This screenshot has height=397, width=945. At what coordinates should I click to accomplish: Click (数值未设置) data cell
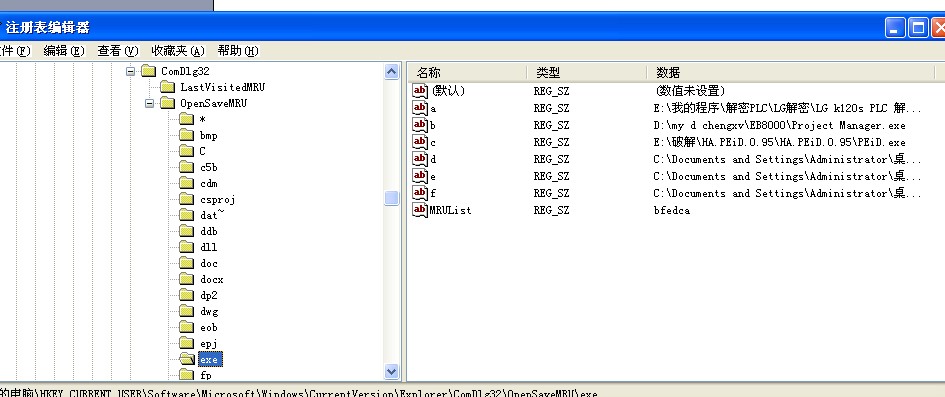690,91
